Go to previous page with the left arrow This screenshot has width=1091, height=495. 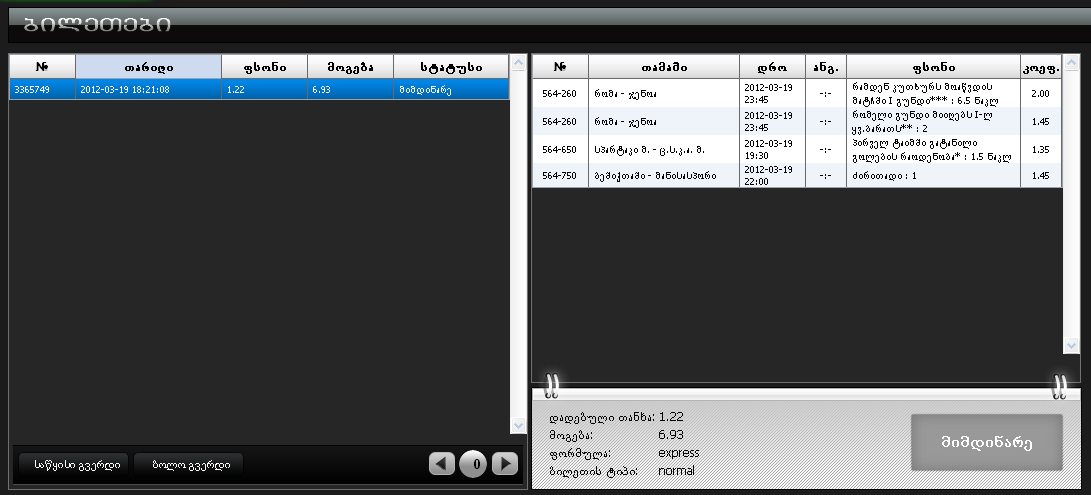442,464
